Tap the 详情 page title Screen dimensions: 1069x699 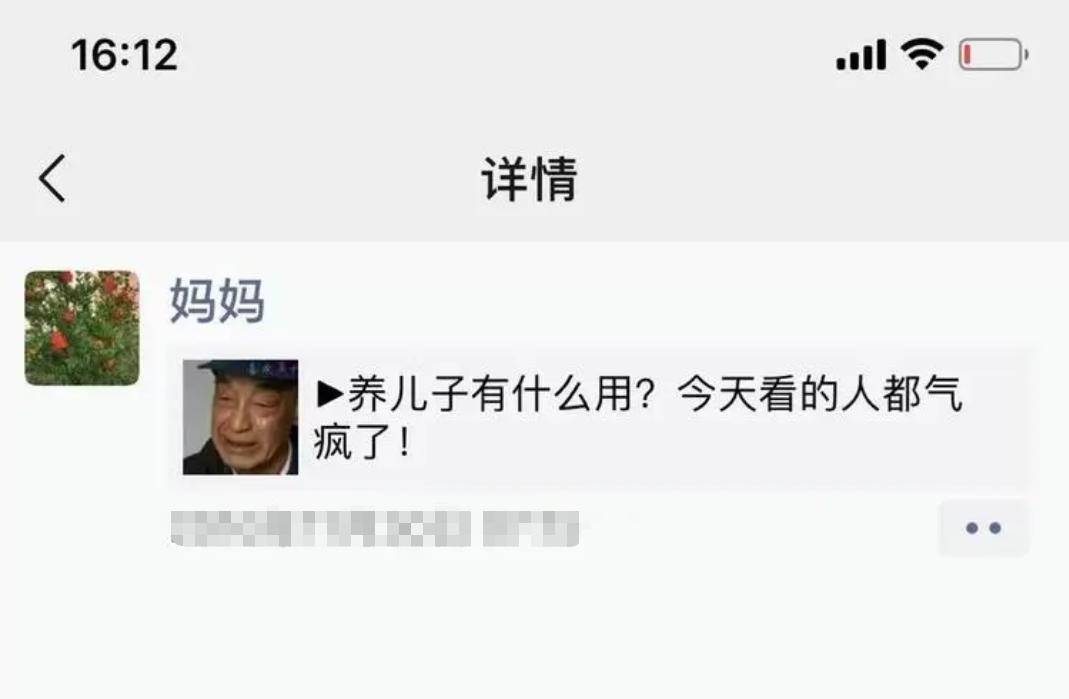[x=530, y=179]
